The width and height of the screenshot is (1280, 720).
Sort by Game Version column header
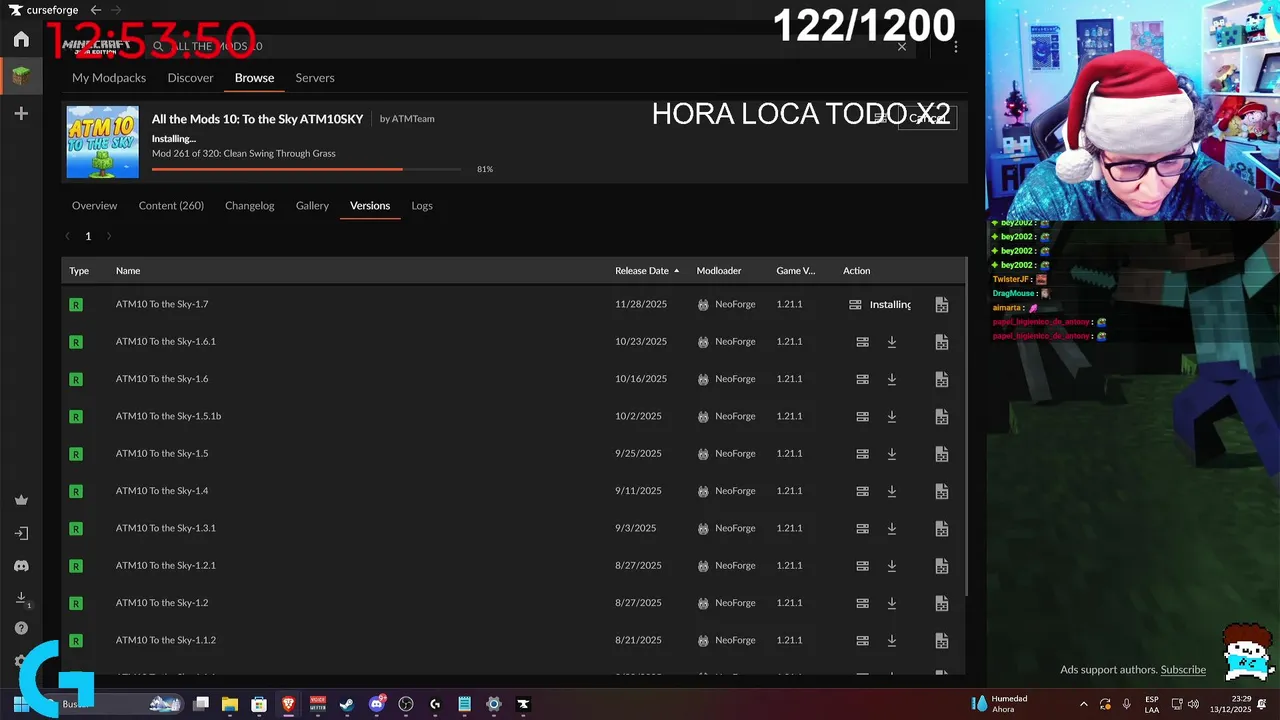(x=796, y=271)
